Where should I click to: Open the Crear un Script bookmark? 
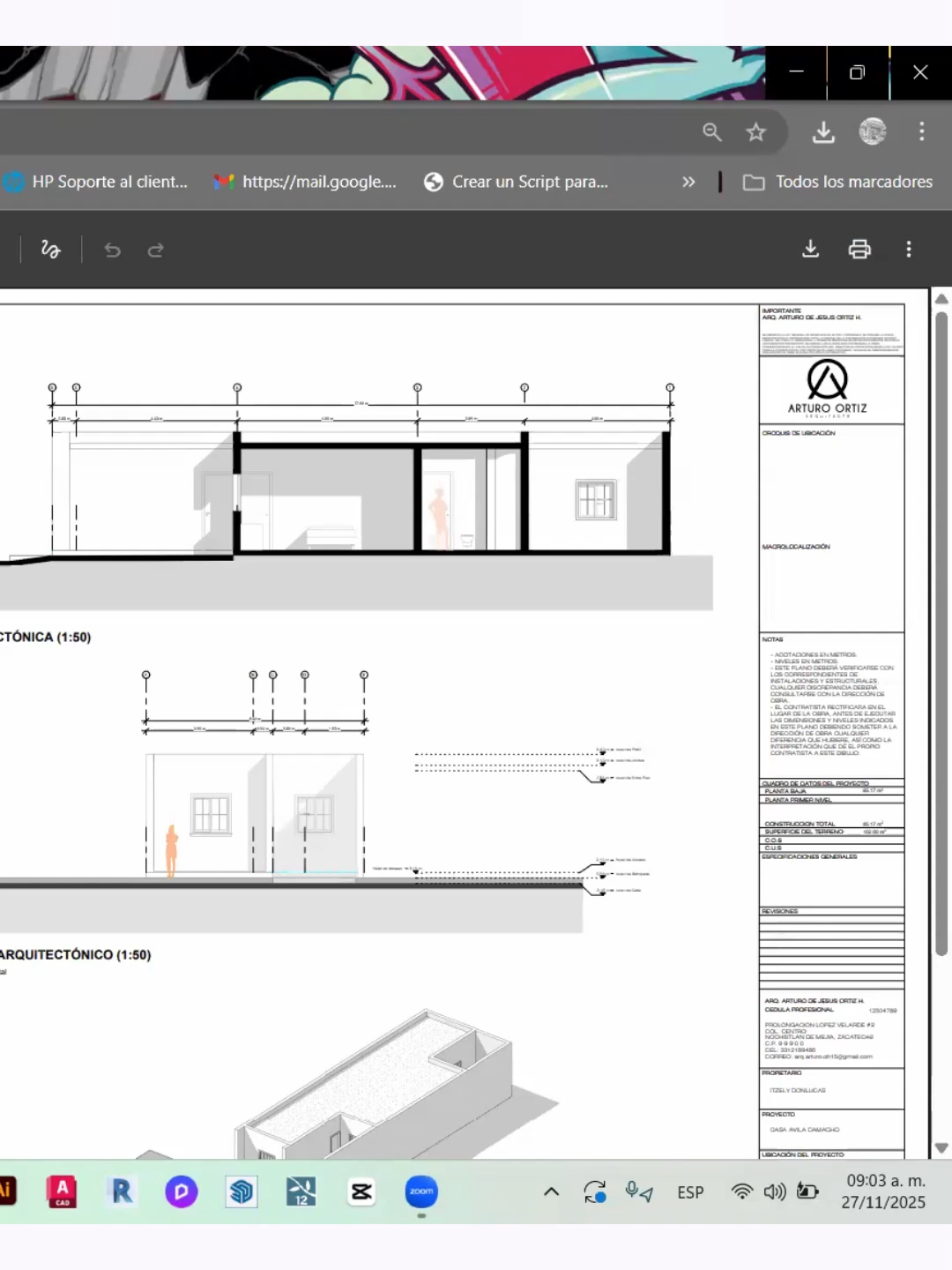[x=517, y=182]
